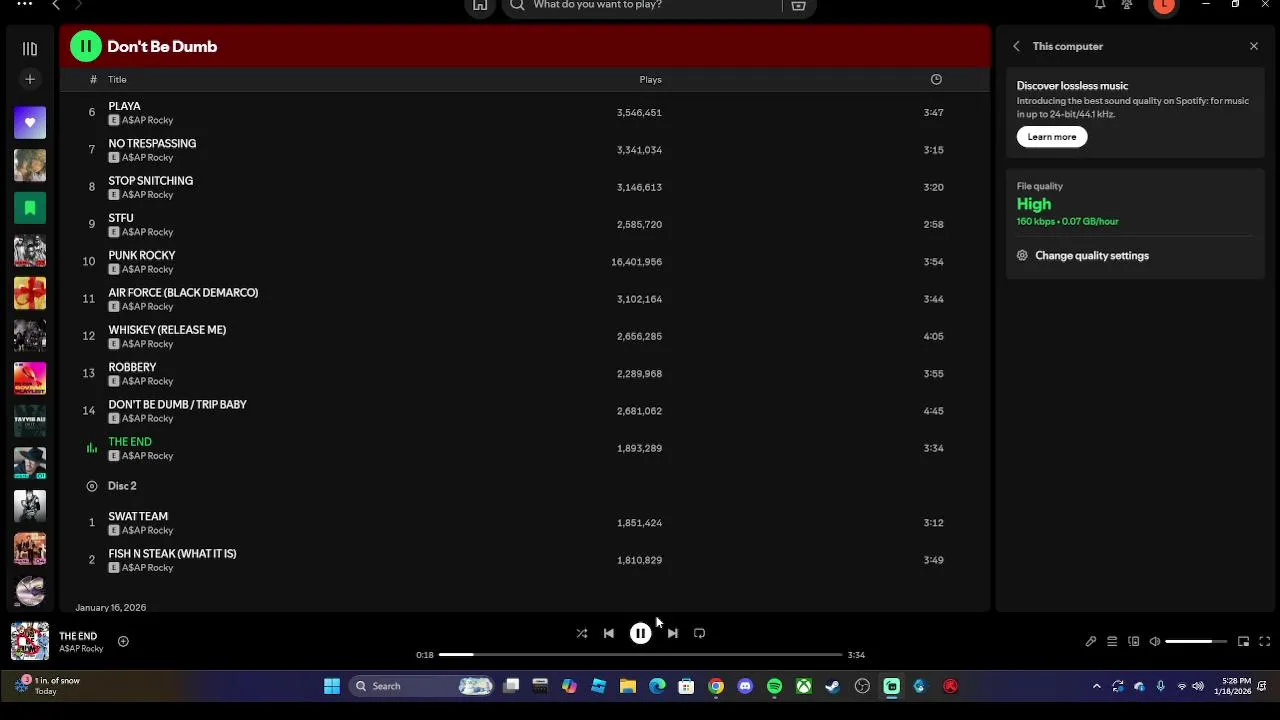Image resolution: width=1280 pixels, height=720 pixels.
Task: Open green bookmark Your Episodes tile
Action: click(30, 208)
